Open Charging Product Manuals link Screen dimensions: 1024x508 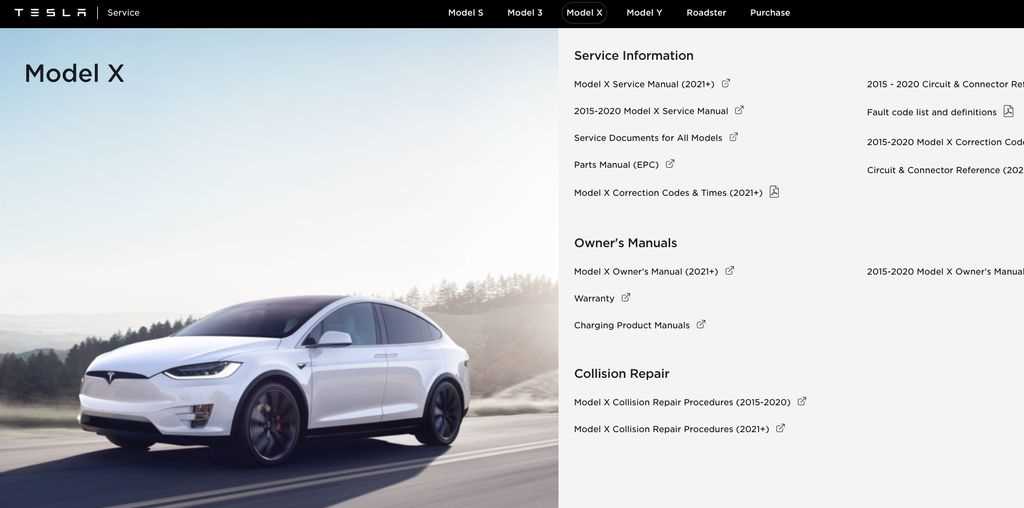click(x=632, y=325)
